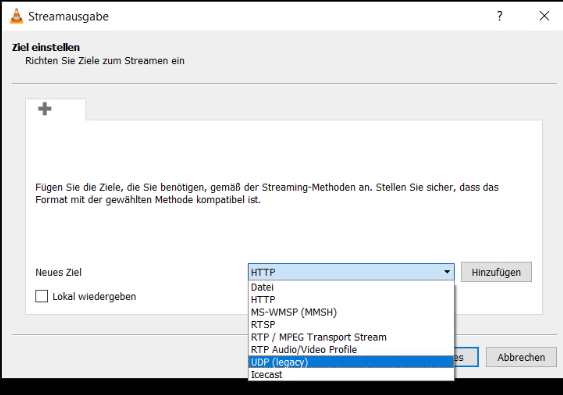
Task: Close the Streamausgabe dialog
Action: [544, 16]
